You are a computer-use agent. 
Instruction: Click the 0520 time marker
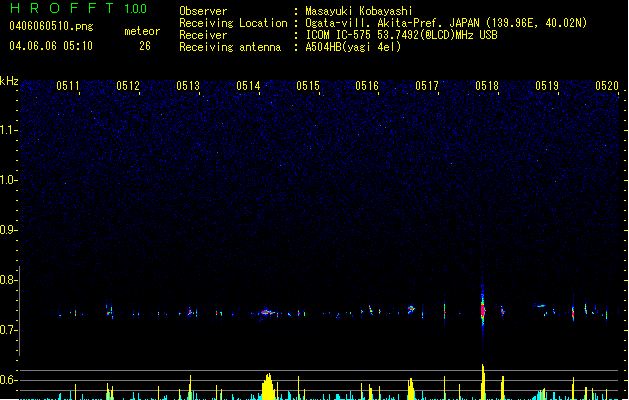(607, 86)
